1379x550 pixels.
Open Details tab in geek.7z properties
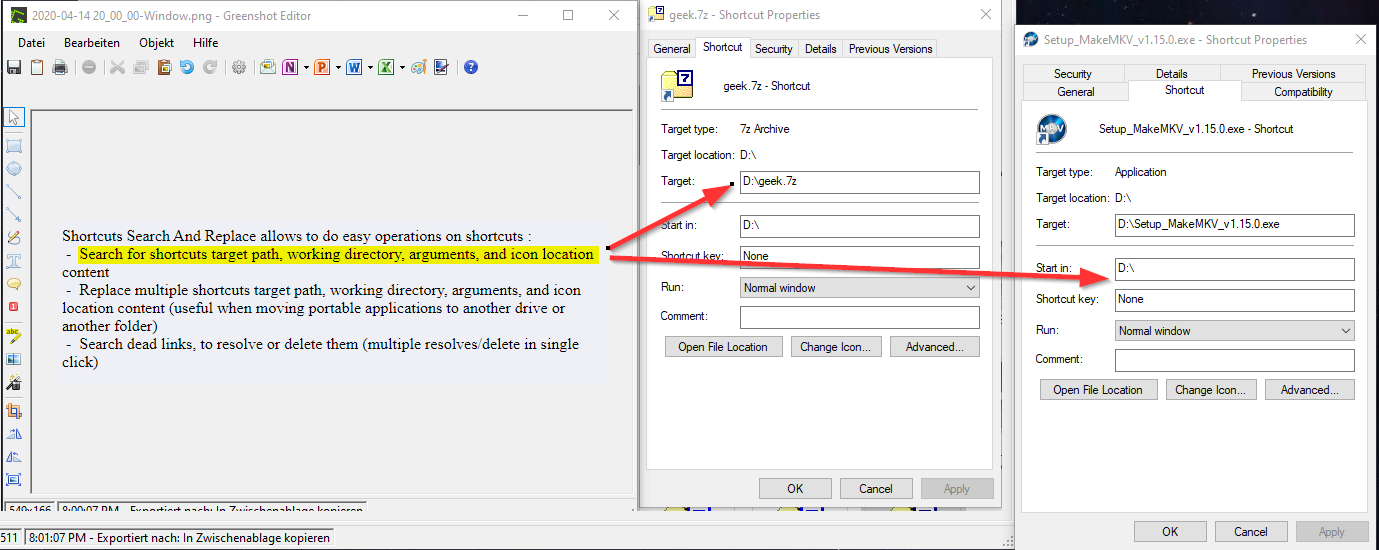pyautogui.click(x=820, y=48)
